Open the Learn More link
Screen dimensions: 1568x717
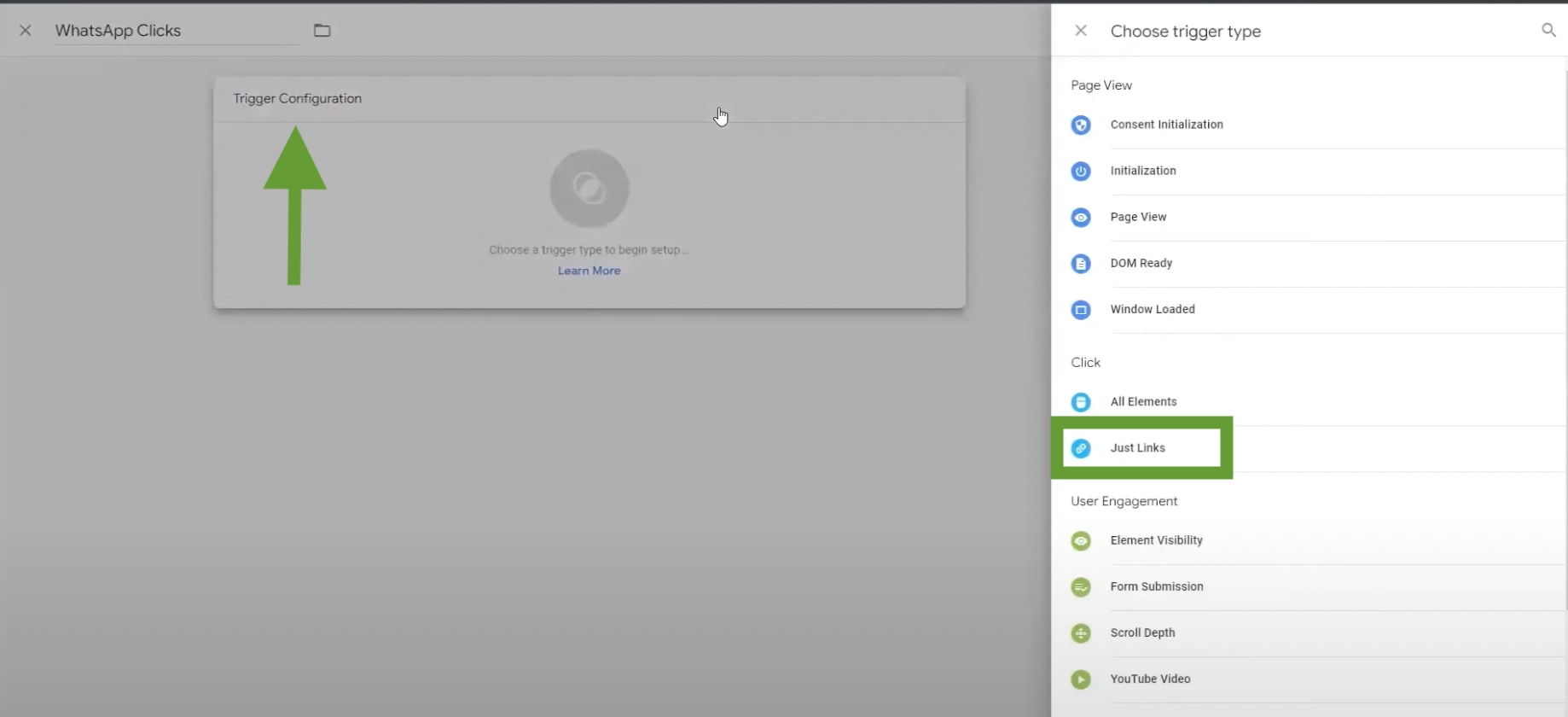click(589, 271)
